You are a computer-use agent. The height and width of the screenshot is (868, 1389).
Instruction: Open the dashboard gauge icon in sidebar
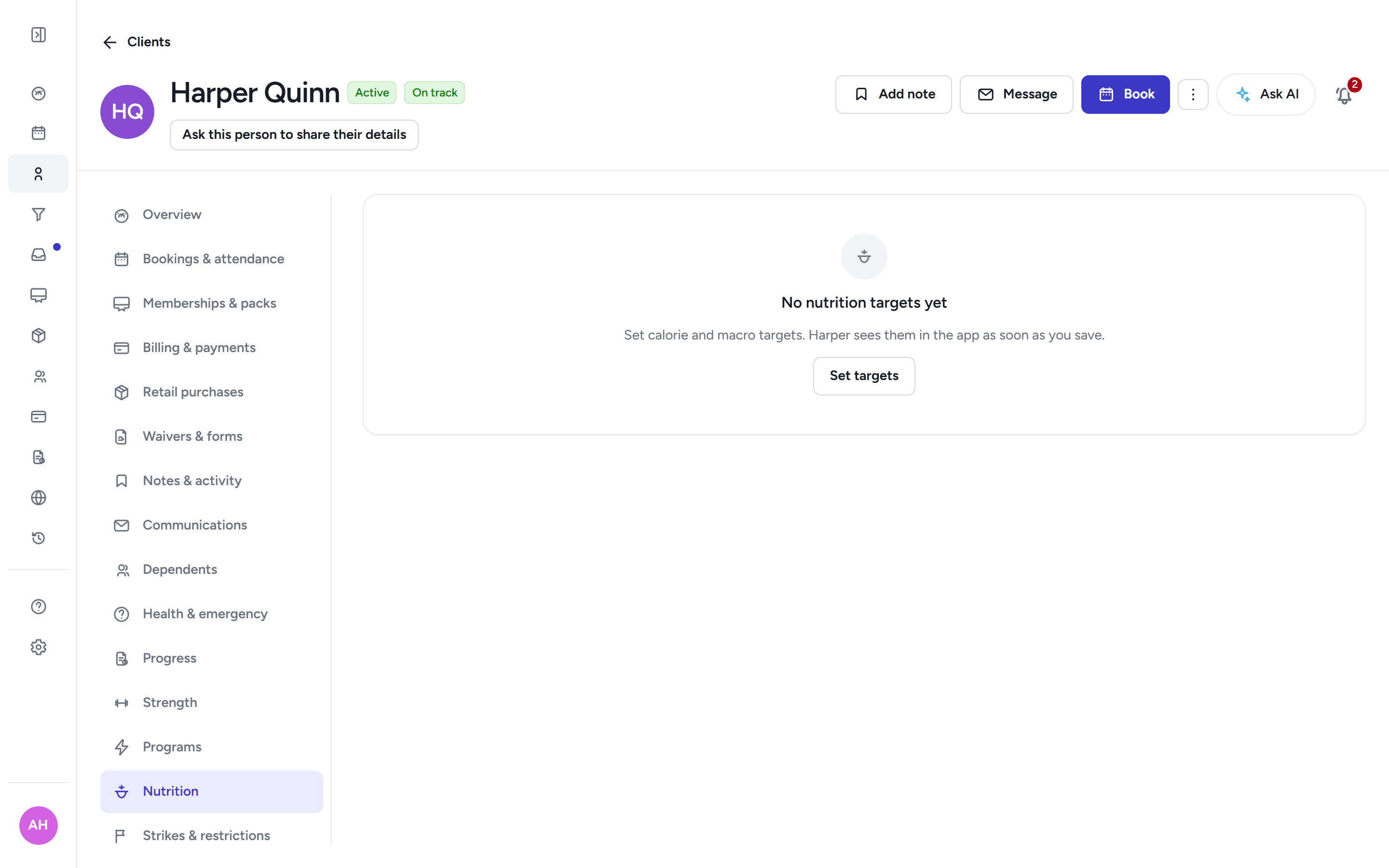[x=39, y=93]
